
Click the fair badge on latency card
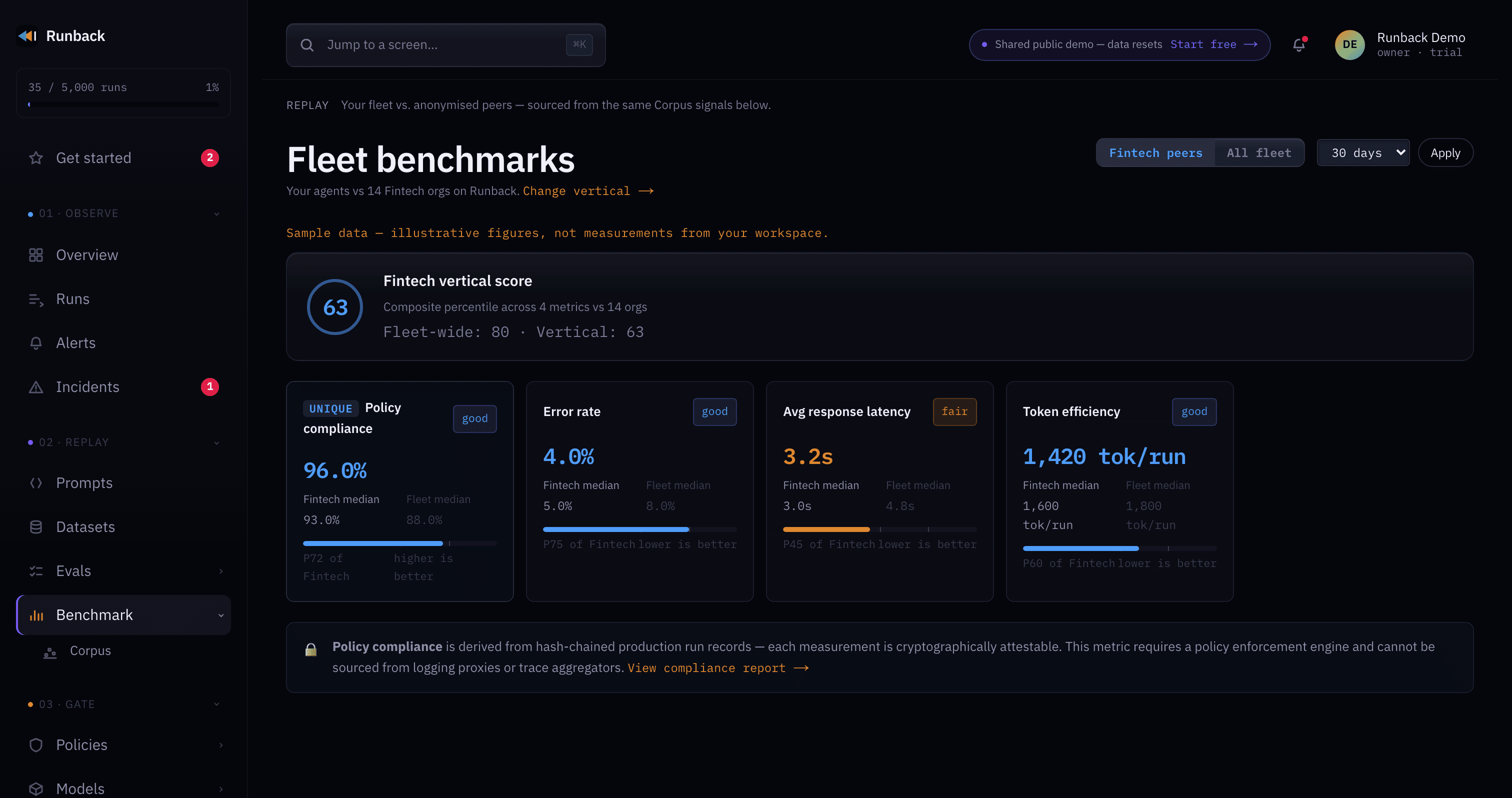coord(954,411)
